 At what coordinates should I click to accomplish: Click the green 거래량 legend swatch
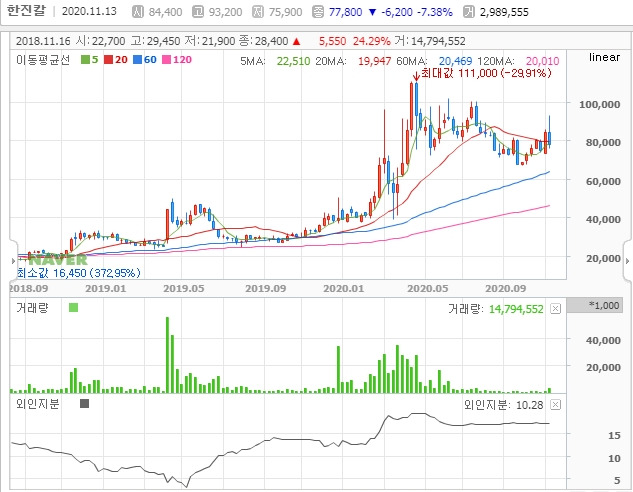coord(73,308)
